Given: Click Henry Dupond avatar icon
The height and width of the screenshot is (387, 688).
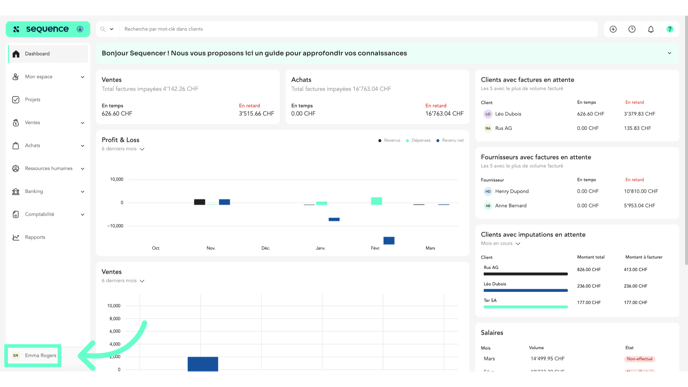Looking at the screenshot, I should pos(487,191).
